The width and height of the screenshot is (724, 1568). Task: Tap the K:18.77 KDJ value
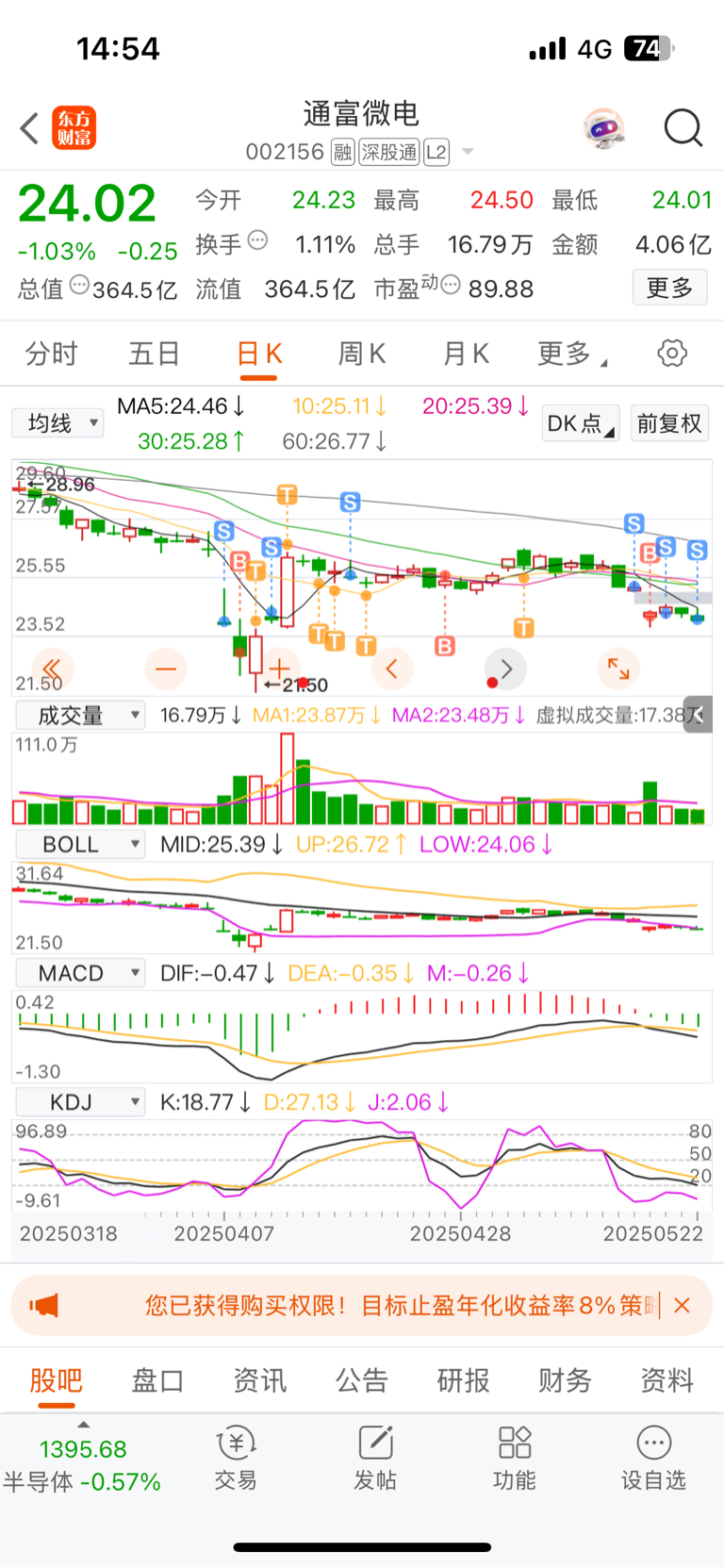pyautogui.click(x=206, y=1102)
